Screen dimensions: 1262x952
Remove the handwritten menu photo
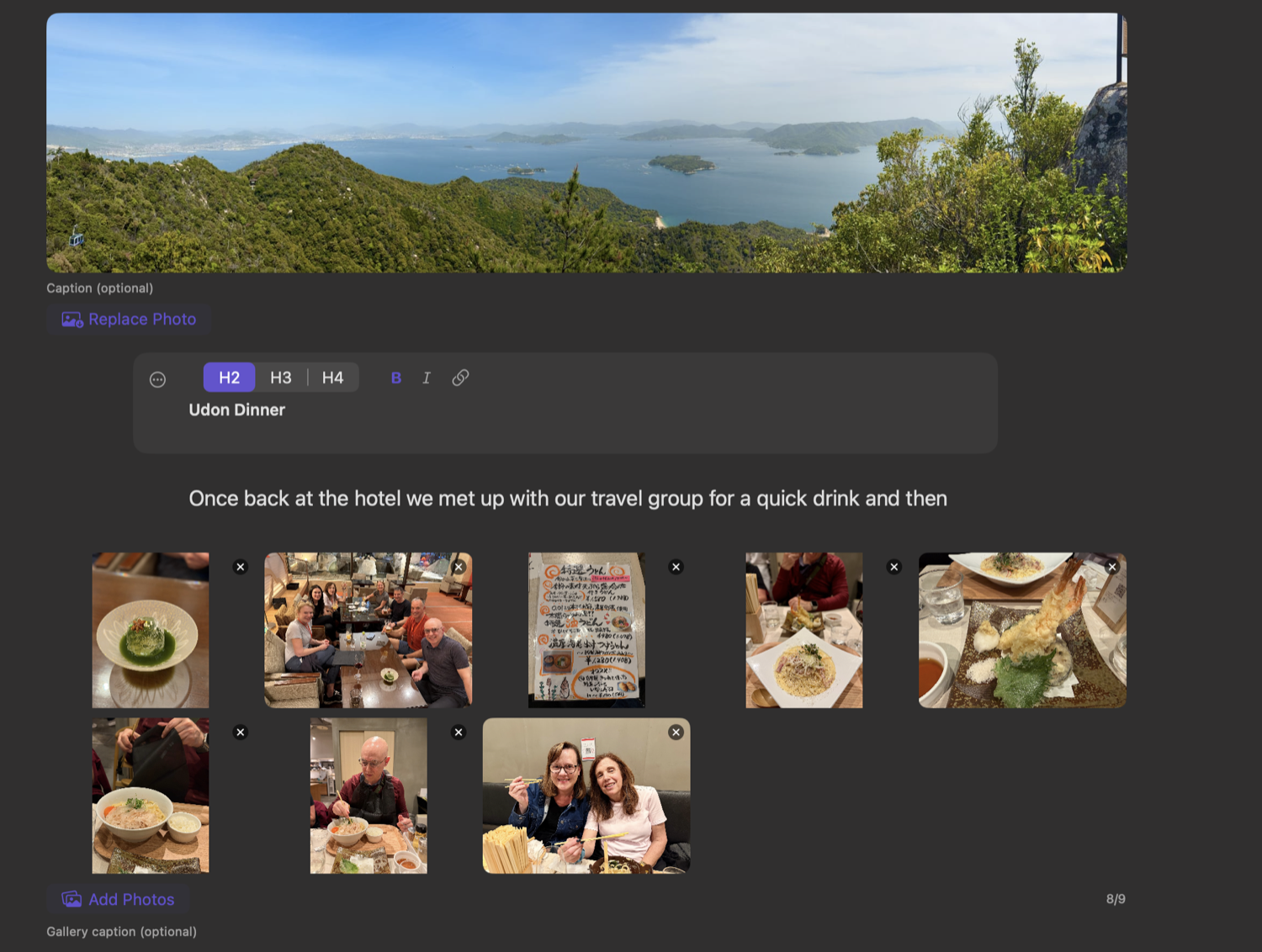[x=676, y=567]
